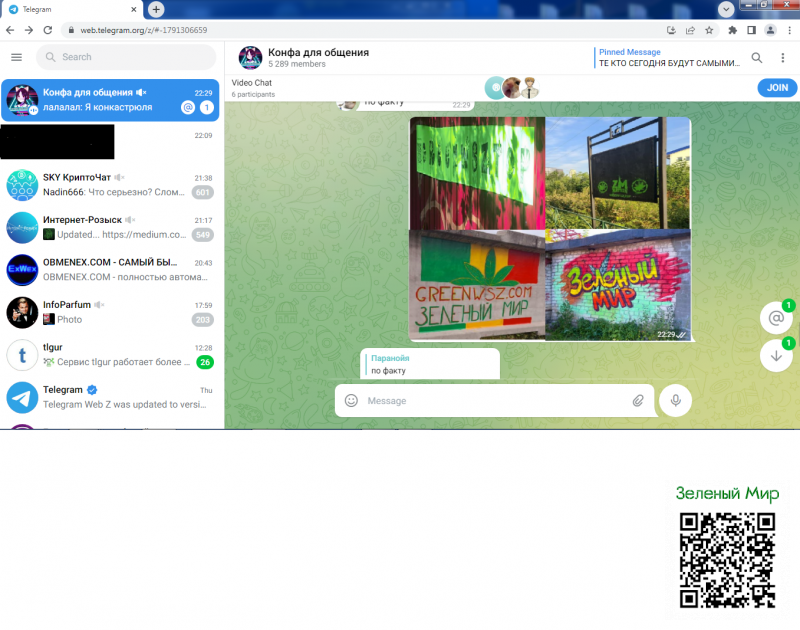Image resolution: width=800 pixels, height=630 pixels.
Task: Bookmark page using the star icon
Action: click(709, 30)
